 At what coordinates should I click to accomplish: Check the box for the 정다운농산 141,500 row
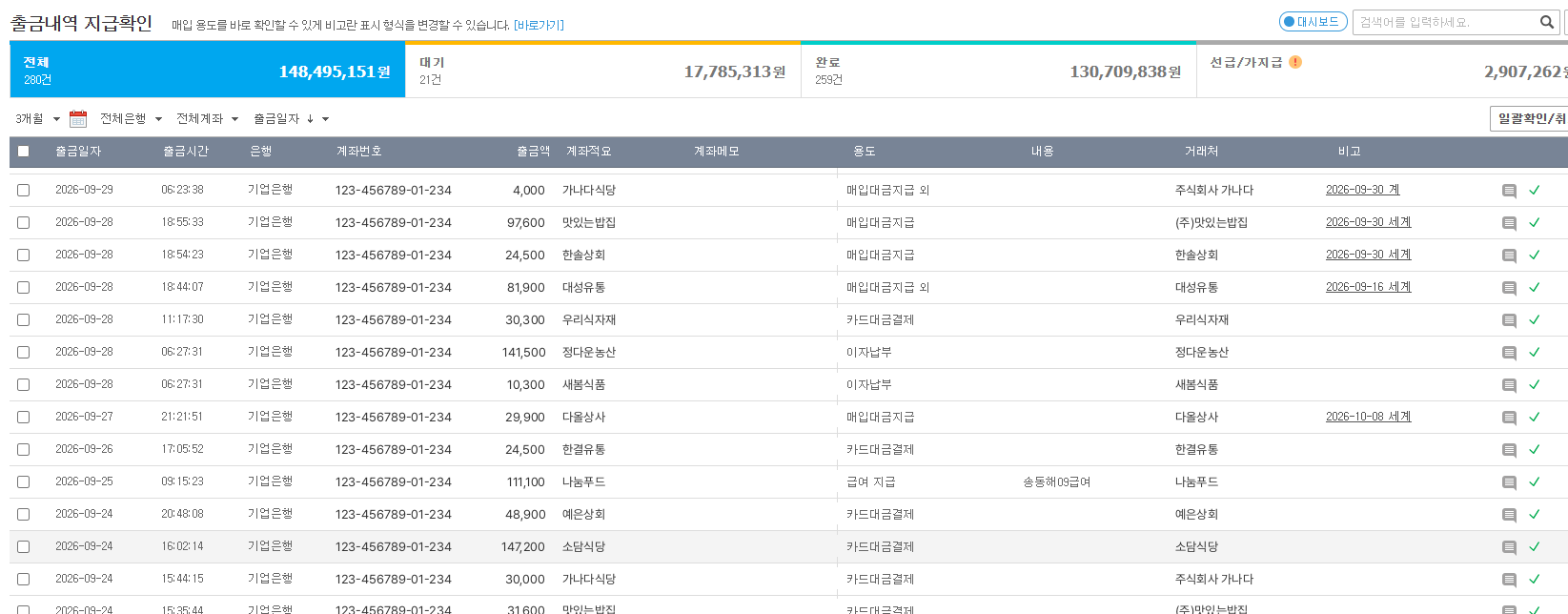click(x=24, y=352)
